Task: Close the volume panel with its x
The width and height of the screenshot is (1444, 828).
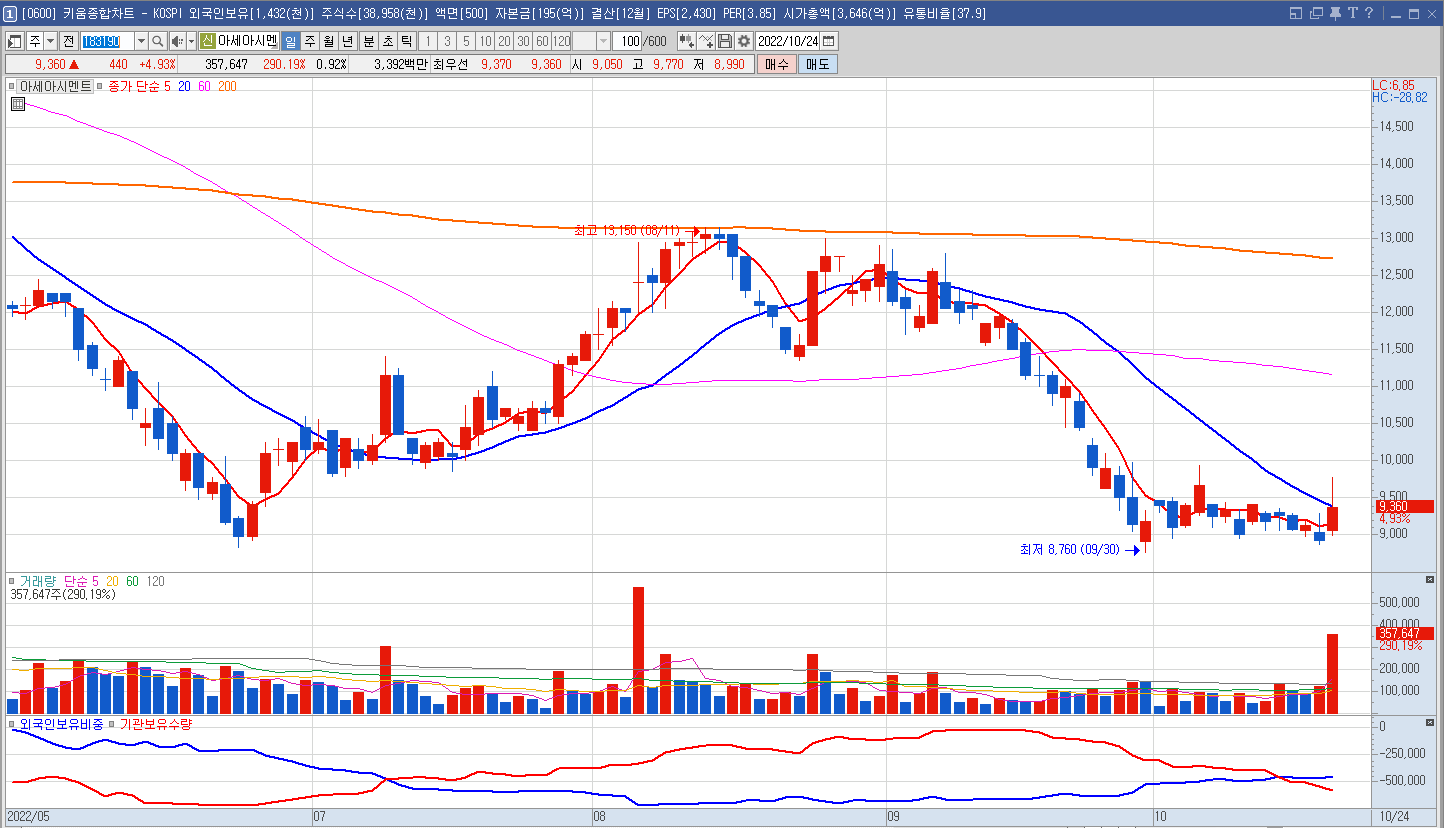Action: 1429,580
